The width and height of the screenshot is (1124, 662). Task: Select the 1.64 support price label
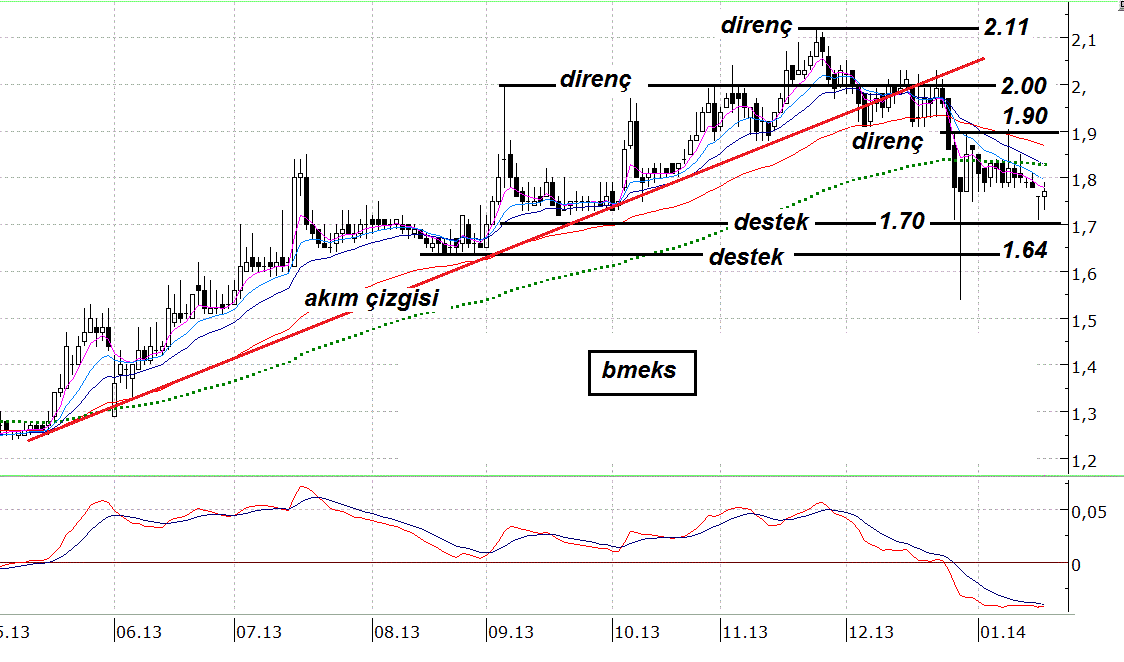[1025, 250]
